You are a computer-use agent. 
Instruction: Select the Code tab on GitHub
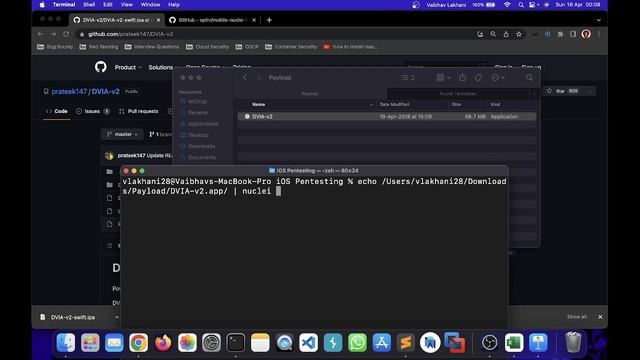pos(57,111)
